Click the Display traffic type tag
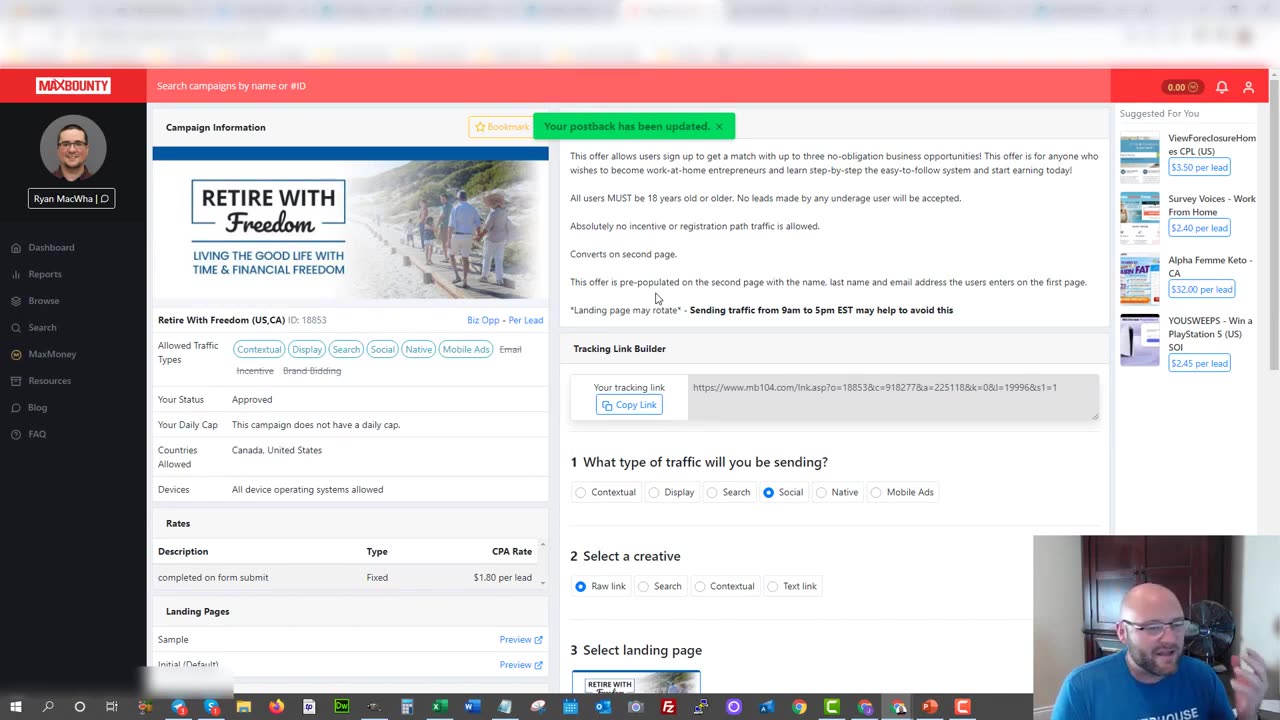The height and width of the screenshot is (720, 1280). click(307, 349)
